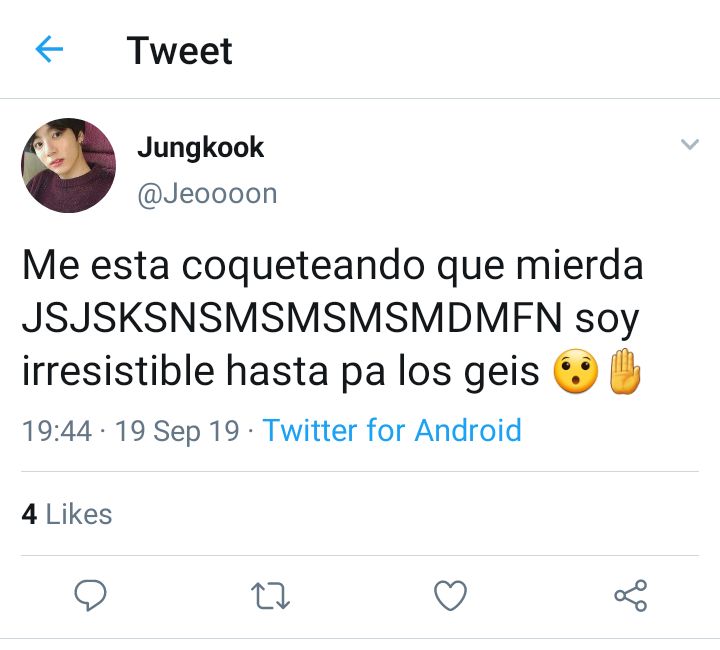This screenshot has height=650, width=720.
Task: Click the word Likes beside the count
Action: [x=79, y=514]
